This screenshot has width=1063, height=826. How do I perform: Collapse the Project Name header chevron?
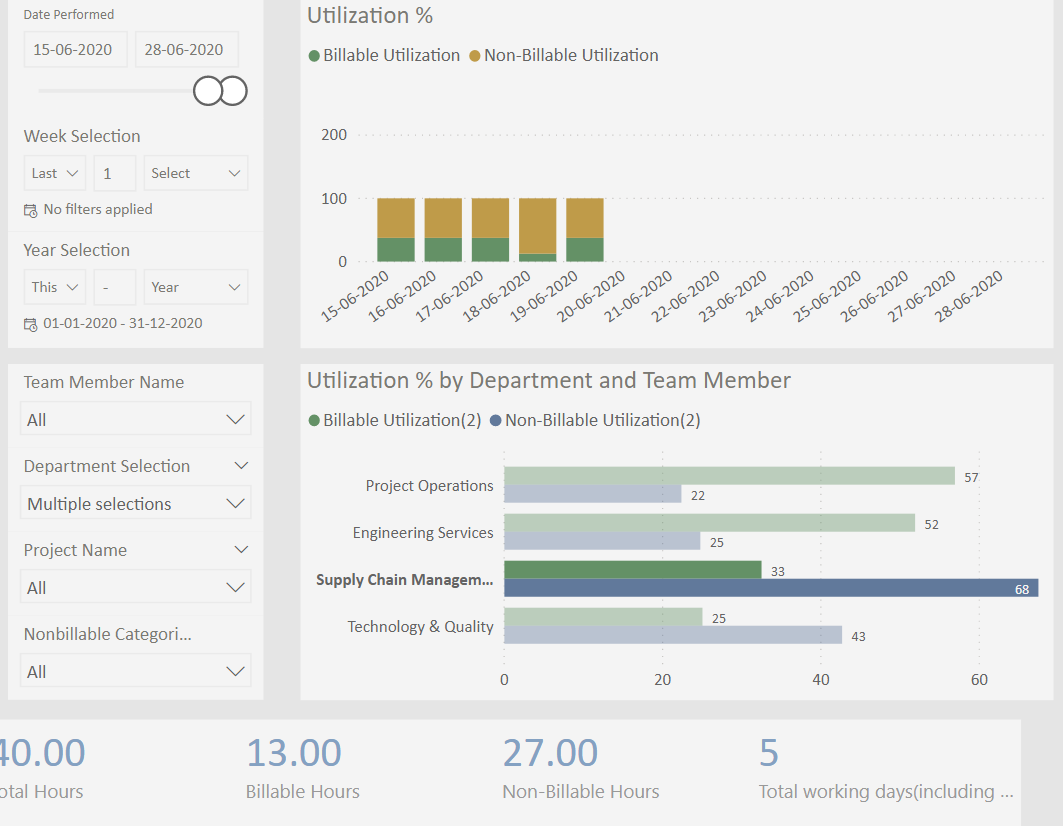click(x=241, y=550)
